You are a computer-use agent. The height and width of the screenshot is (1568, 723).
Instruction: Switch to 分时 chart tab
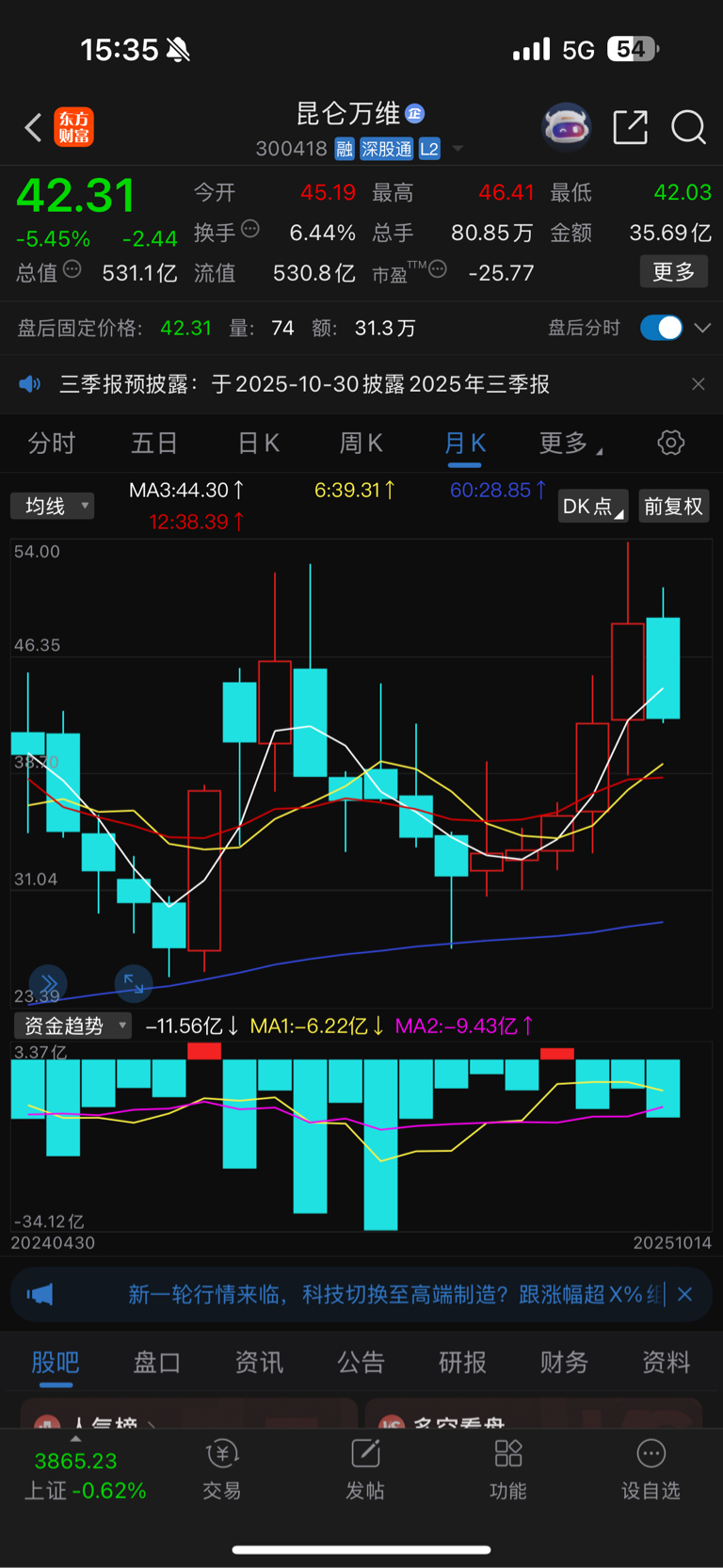click(x=51, y=444)
